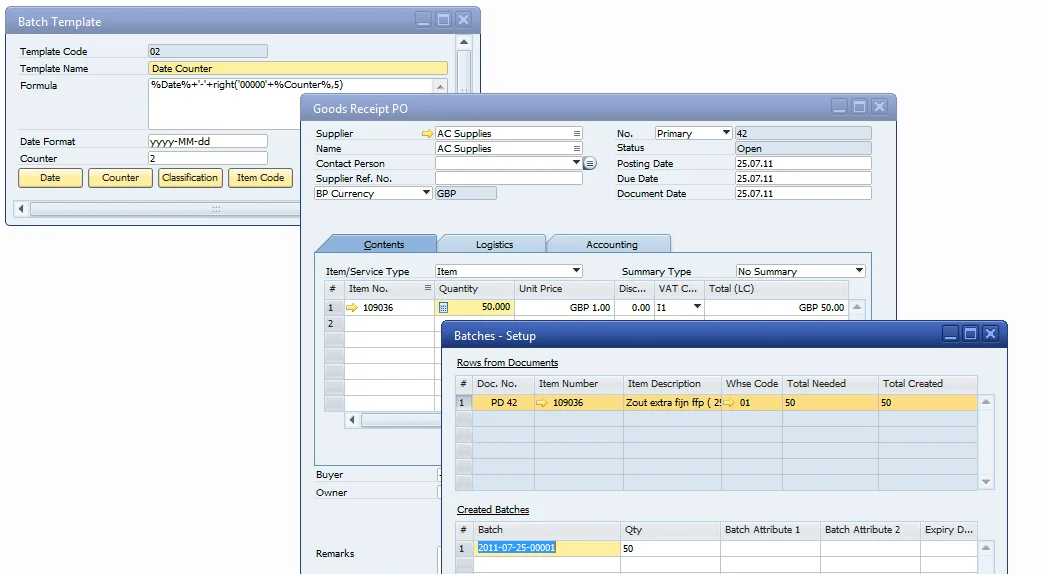
Task: Open the BP Currency dropdown
Action: pyautogui.click(x=426, y=192)
